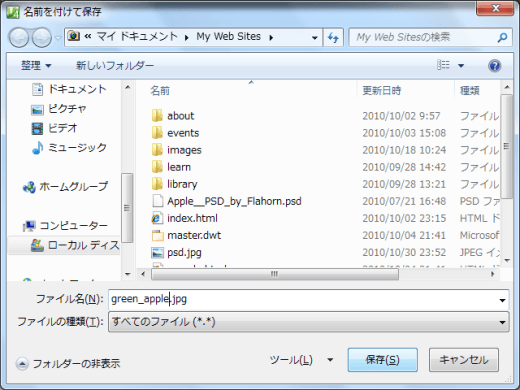Click the file list vertical scrollbar thumb
Screen dimensions: 520x390
pos(507,146)
